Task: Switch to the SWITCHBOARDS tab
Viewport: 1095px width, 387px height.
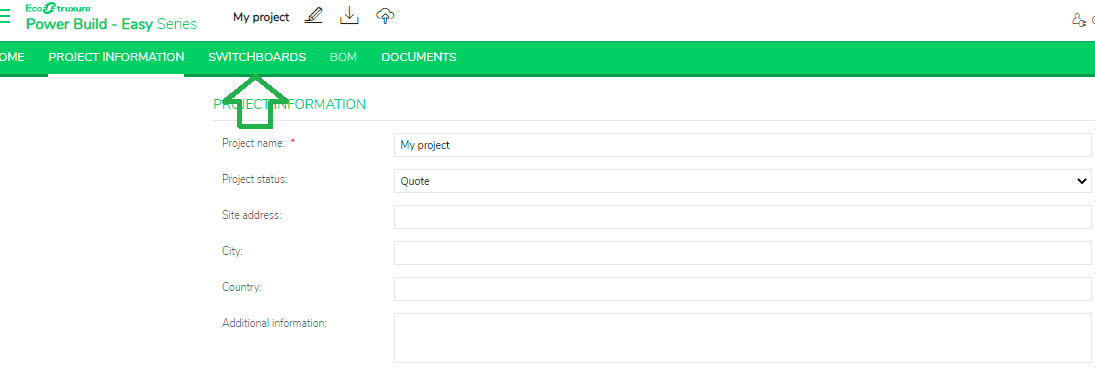Action: [x=257, y=57]
